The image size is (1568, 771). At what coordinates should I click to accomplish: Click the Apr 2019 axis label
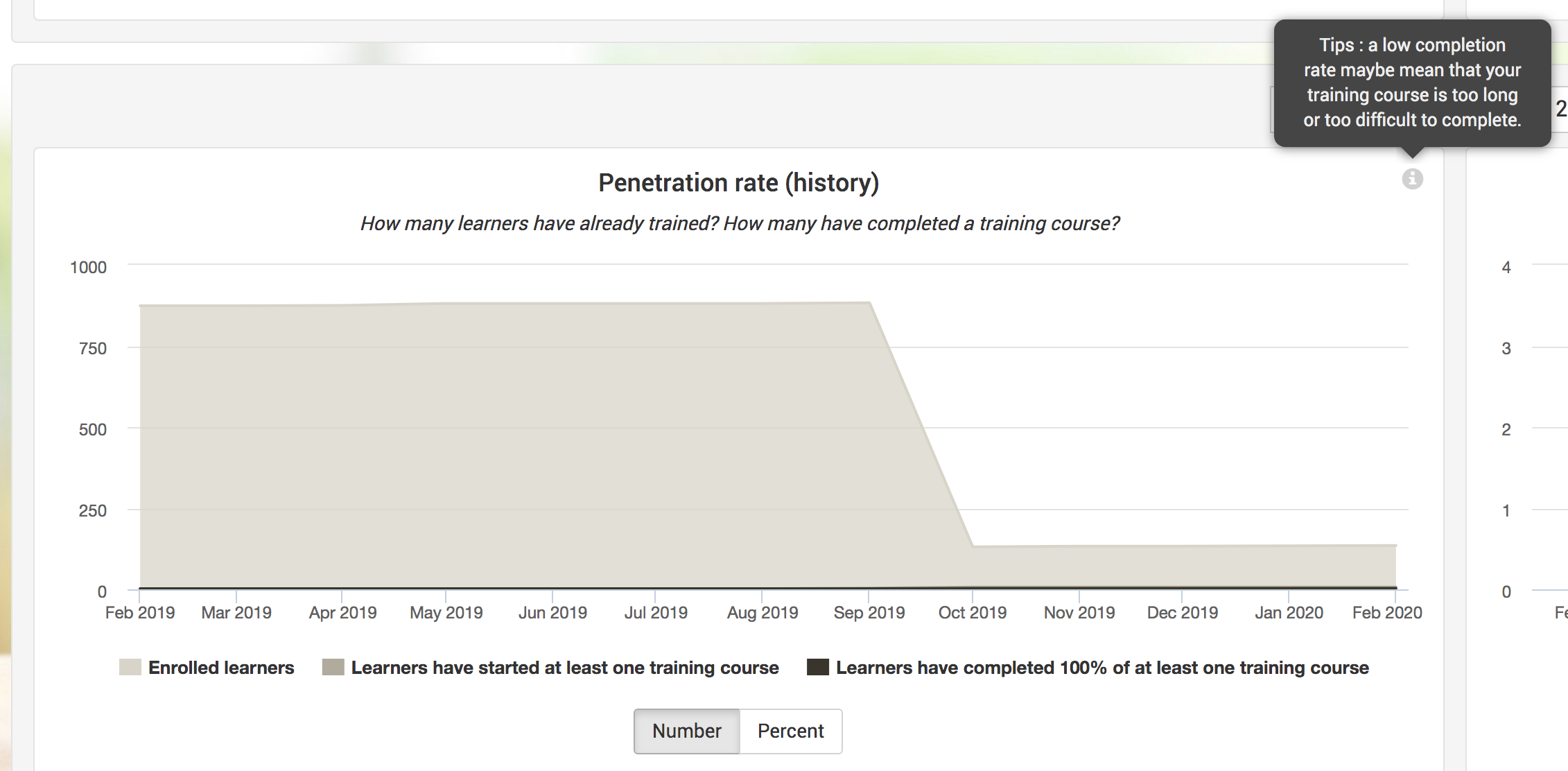pos(342,613)
